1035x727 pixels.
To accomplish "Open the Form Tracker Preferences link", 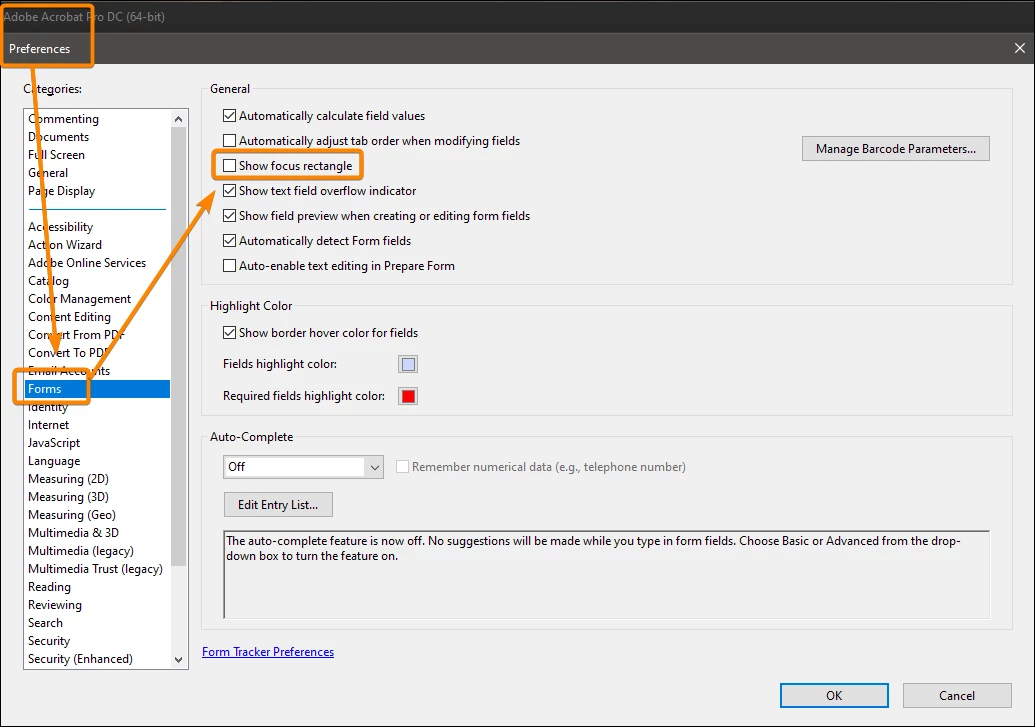I will [268, 652].
